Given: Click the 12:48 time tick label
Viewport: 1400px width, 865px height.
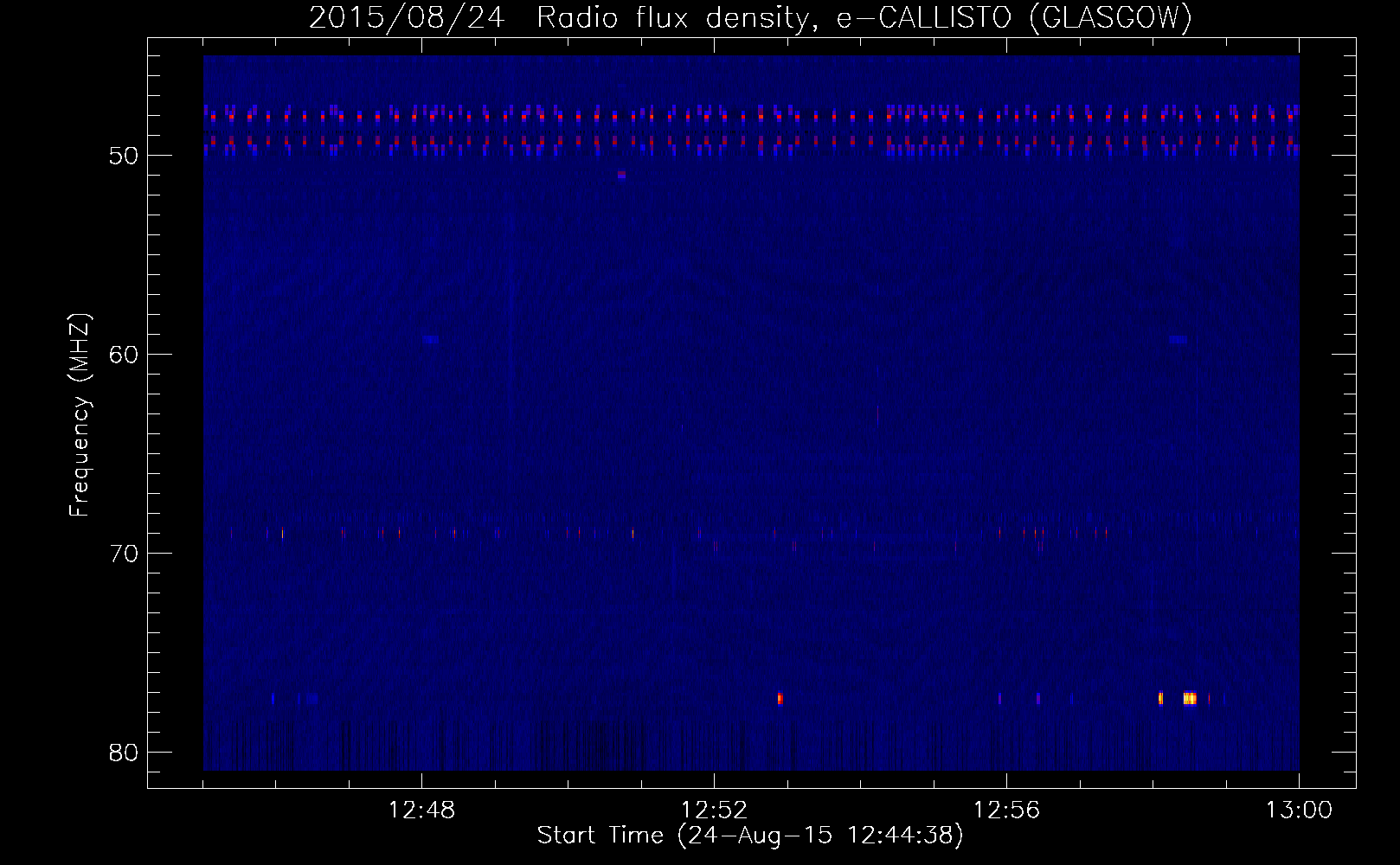Looking at the screenshot, I should click(x=421, y=811).
